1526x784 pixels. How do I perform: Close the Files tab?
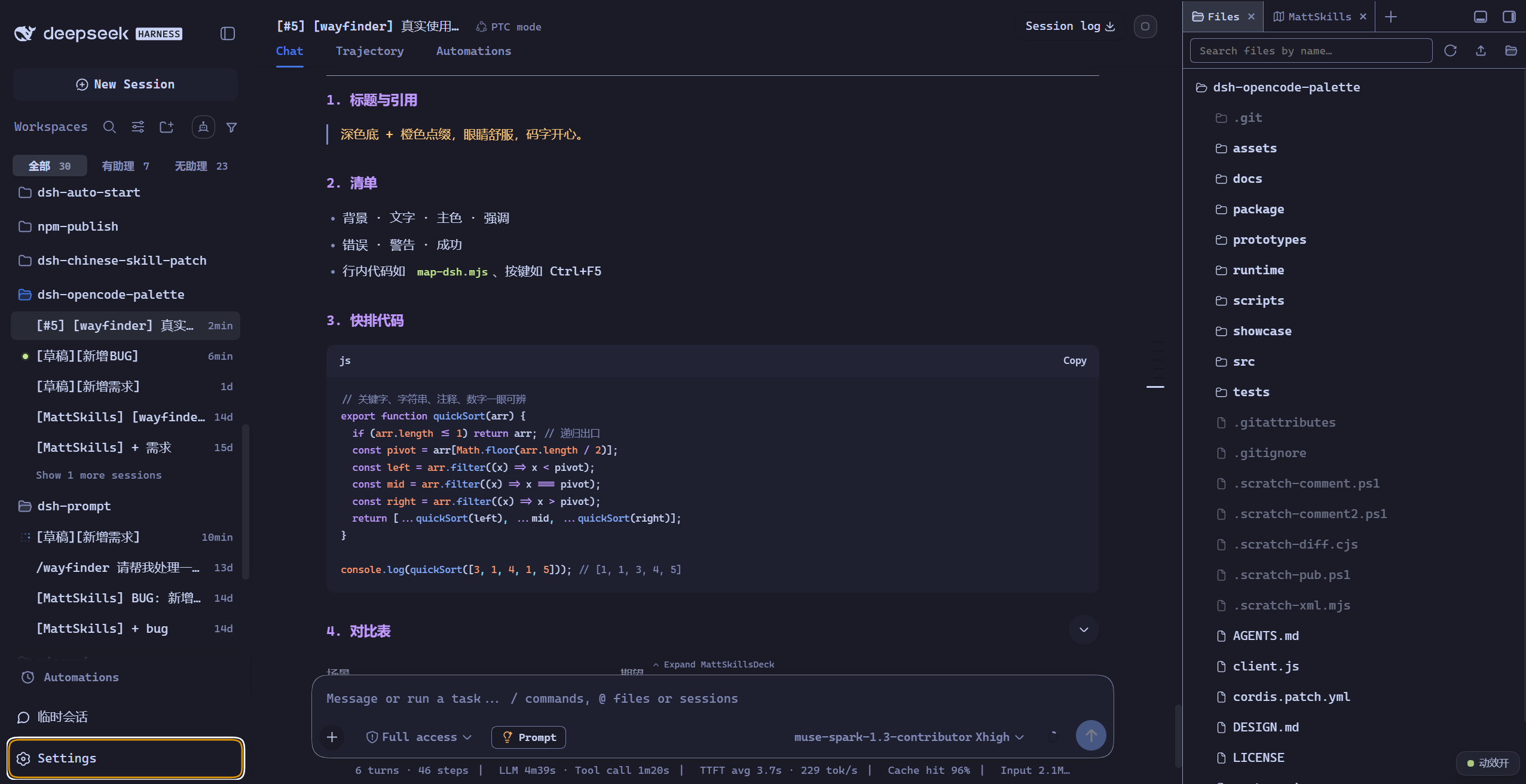click(x=1251, y=17)
